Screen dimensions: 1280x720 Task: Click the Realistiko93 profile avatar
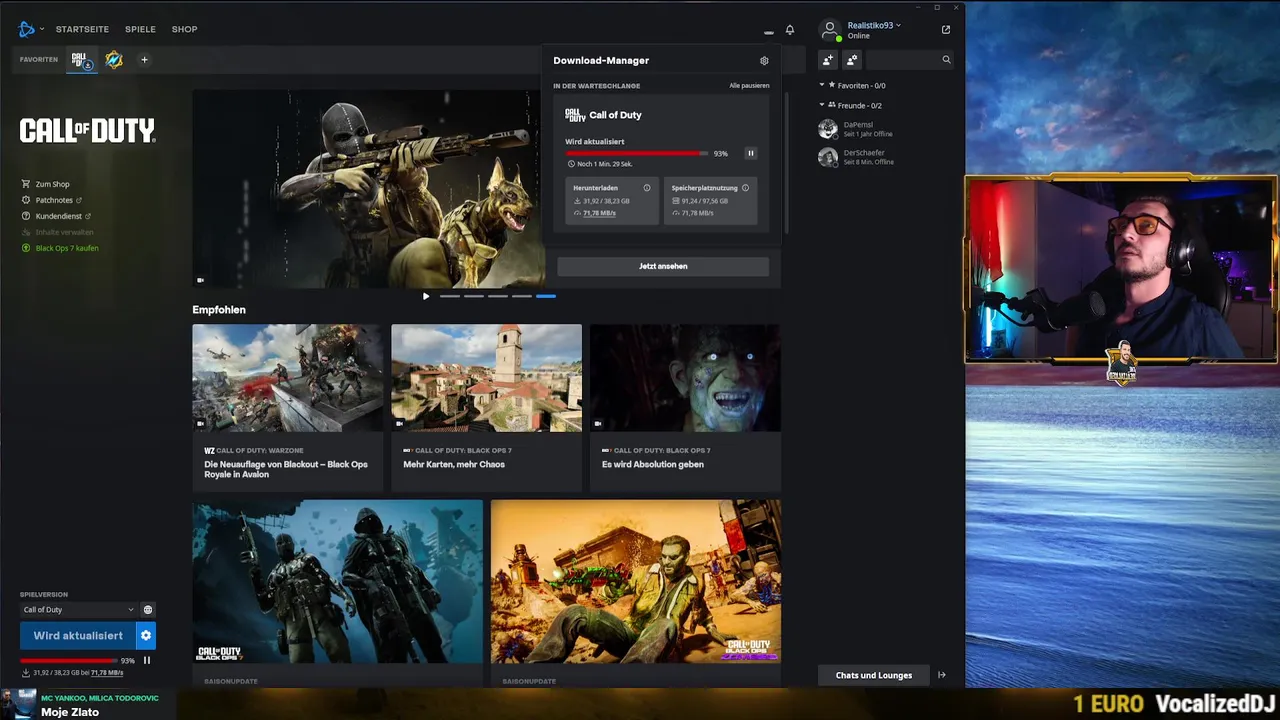(x=830, y=30)
